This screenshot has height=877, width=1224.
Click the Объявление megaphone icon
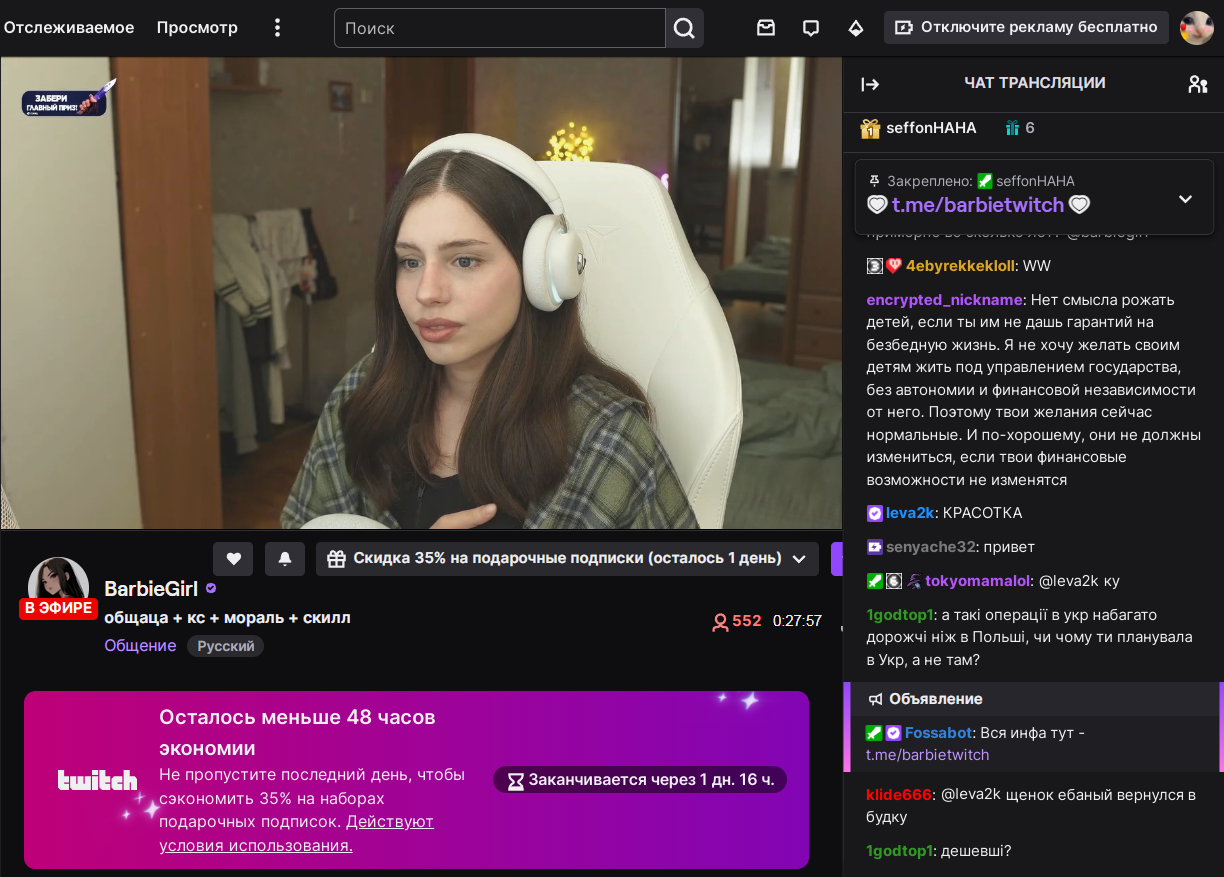[875, 699]
